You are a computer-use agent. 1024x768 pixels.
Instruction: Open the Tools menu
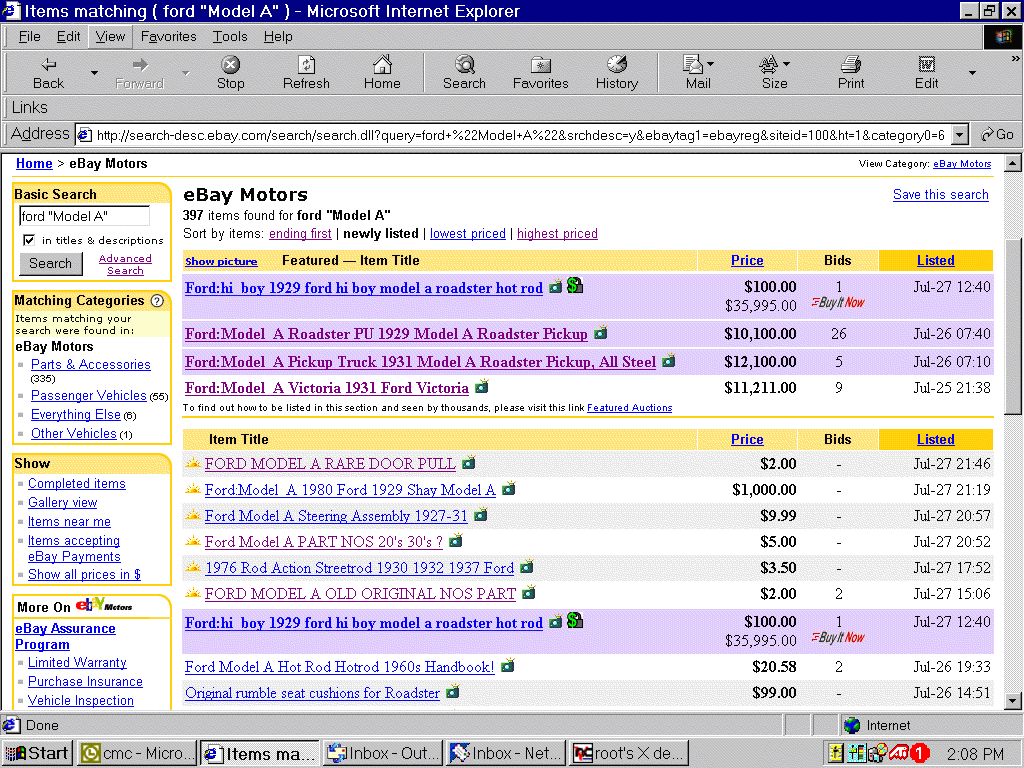(229, 36)
